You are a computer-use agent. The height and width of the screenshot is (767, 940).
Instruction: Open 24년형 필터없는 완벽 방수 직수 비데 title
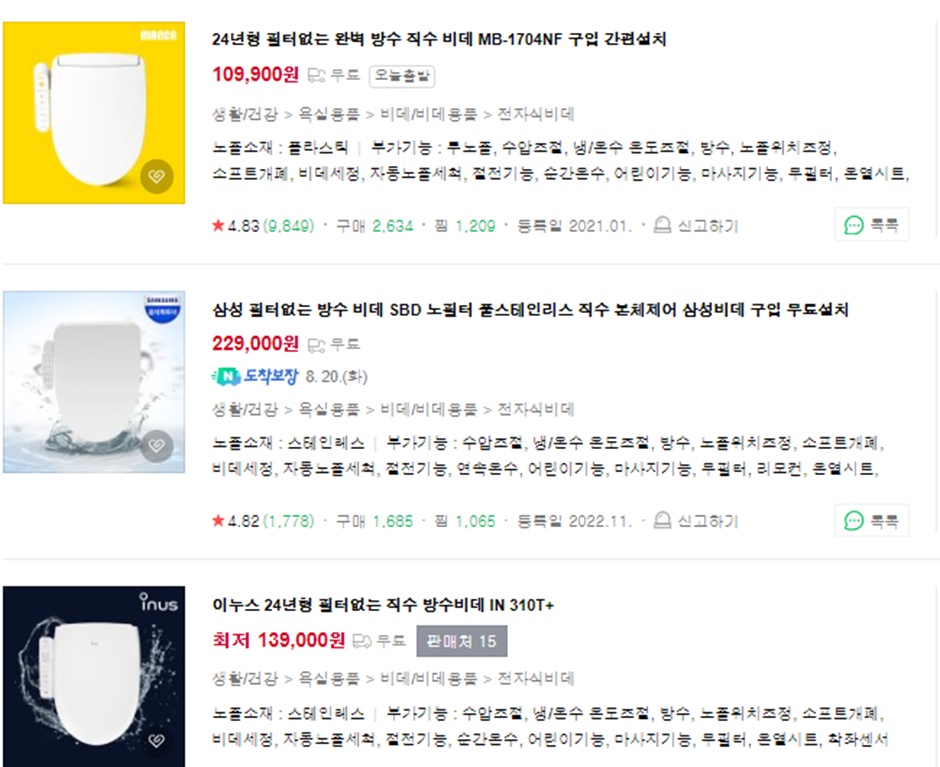(439, 40)
